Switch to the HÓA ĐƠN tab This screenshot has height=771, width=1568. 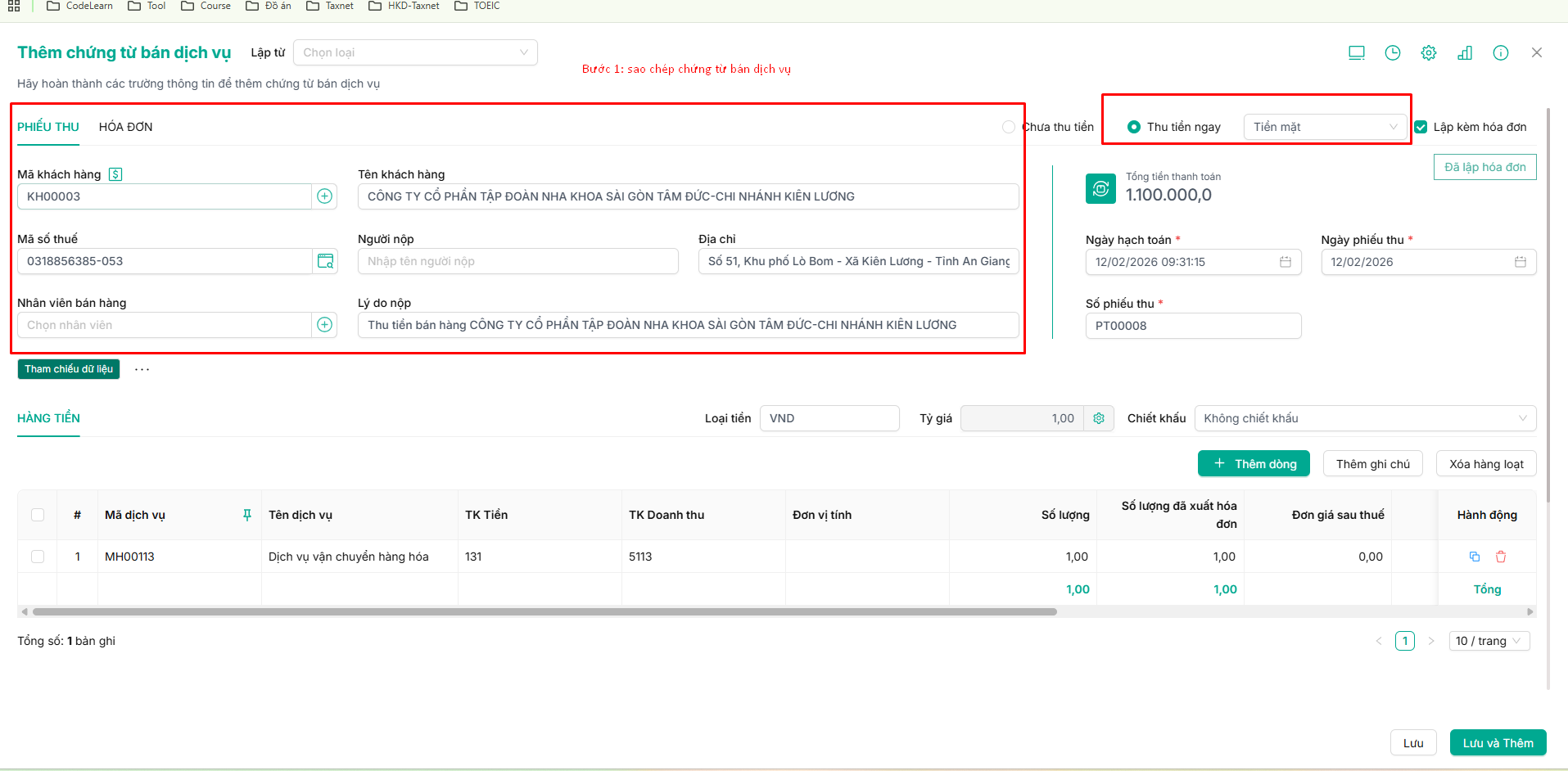coord(125,127)
